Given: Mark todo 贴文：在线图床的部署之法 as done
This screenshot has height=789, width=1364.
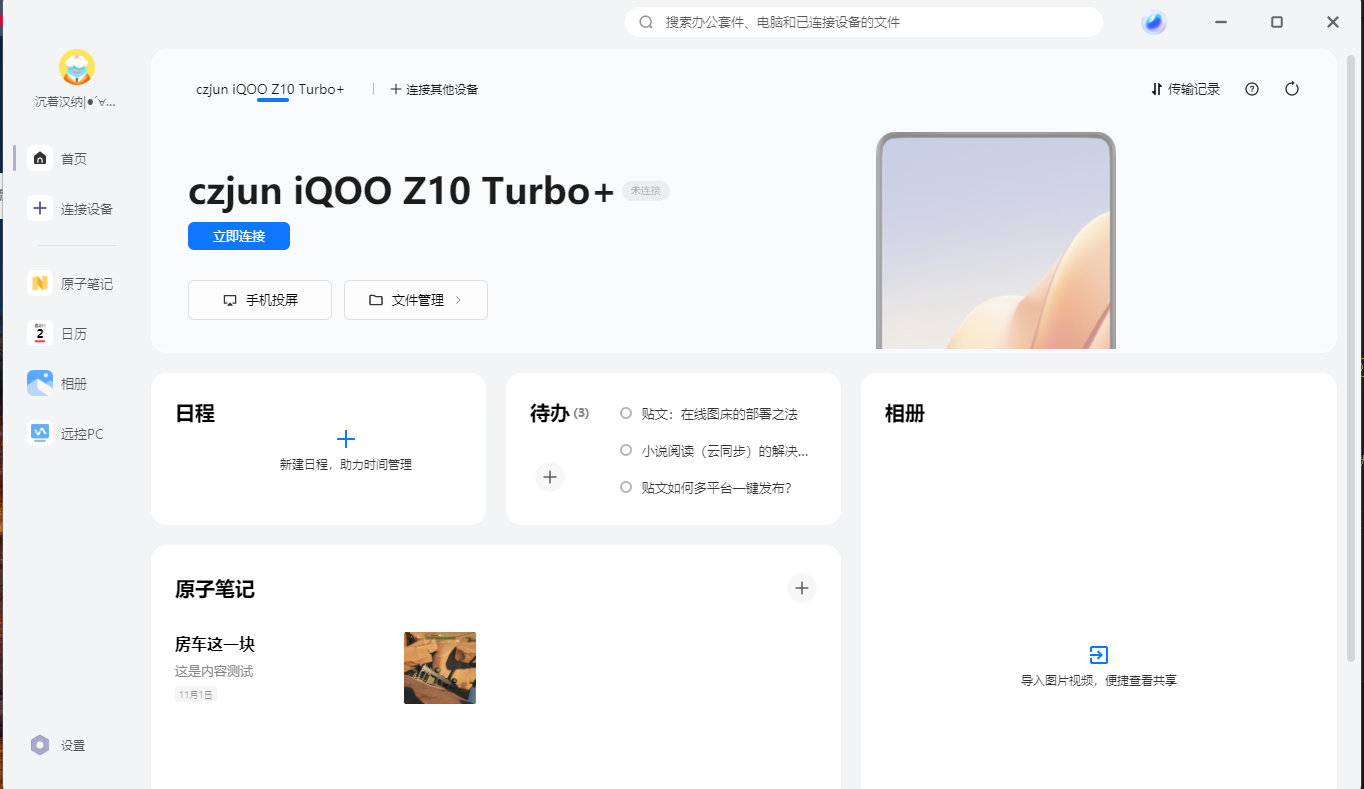Looking at the screenshot, I should pyautogui.click(x=626, y=413).
